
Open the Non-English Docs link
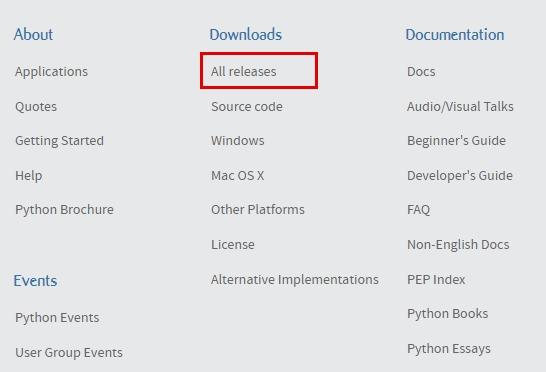tap(458, 245)
